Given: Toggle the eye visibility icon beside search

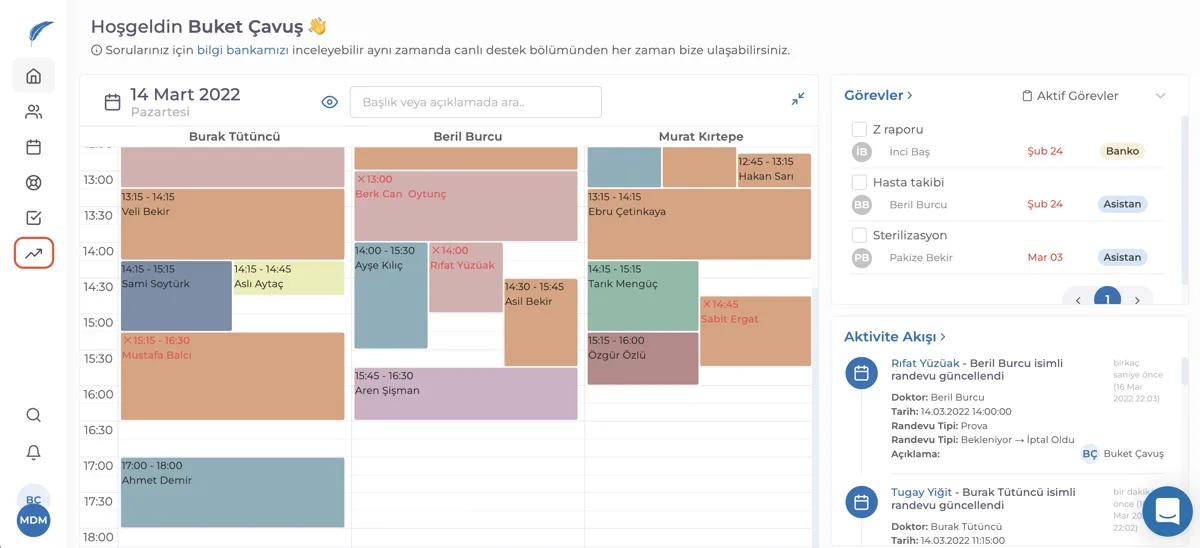Looking at the screenshot, I should point(330,102).
